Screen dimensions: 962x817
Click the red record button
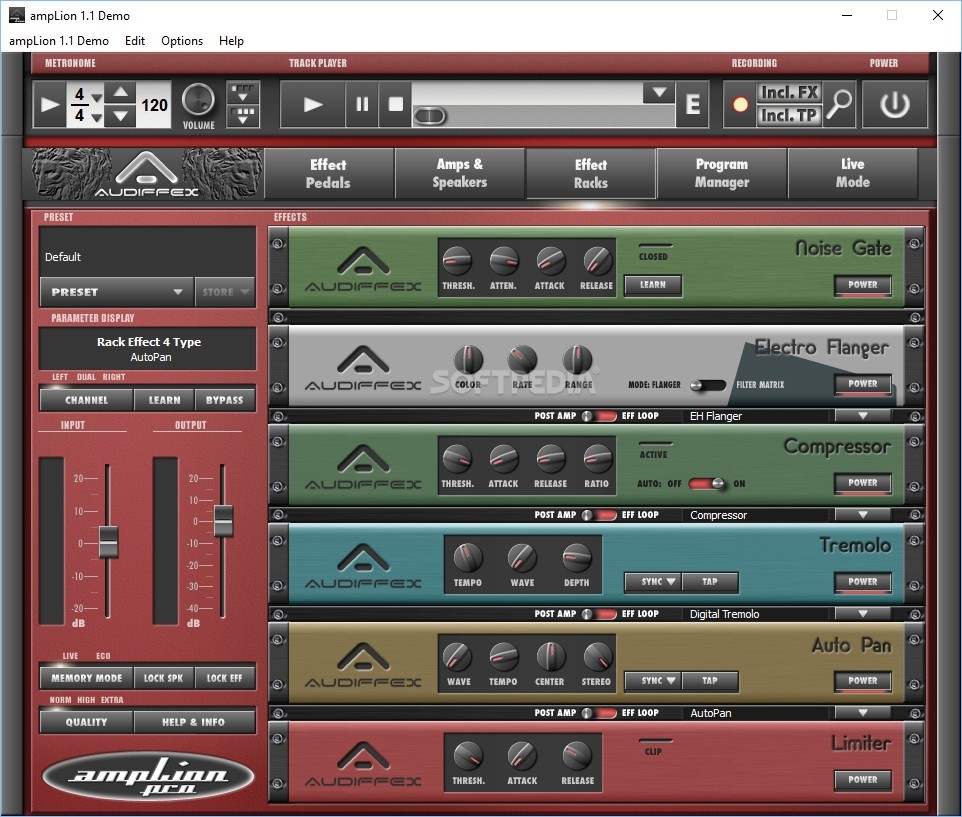tap(740, 105)
